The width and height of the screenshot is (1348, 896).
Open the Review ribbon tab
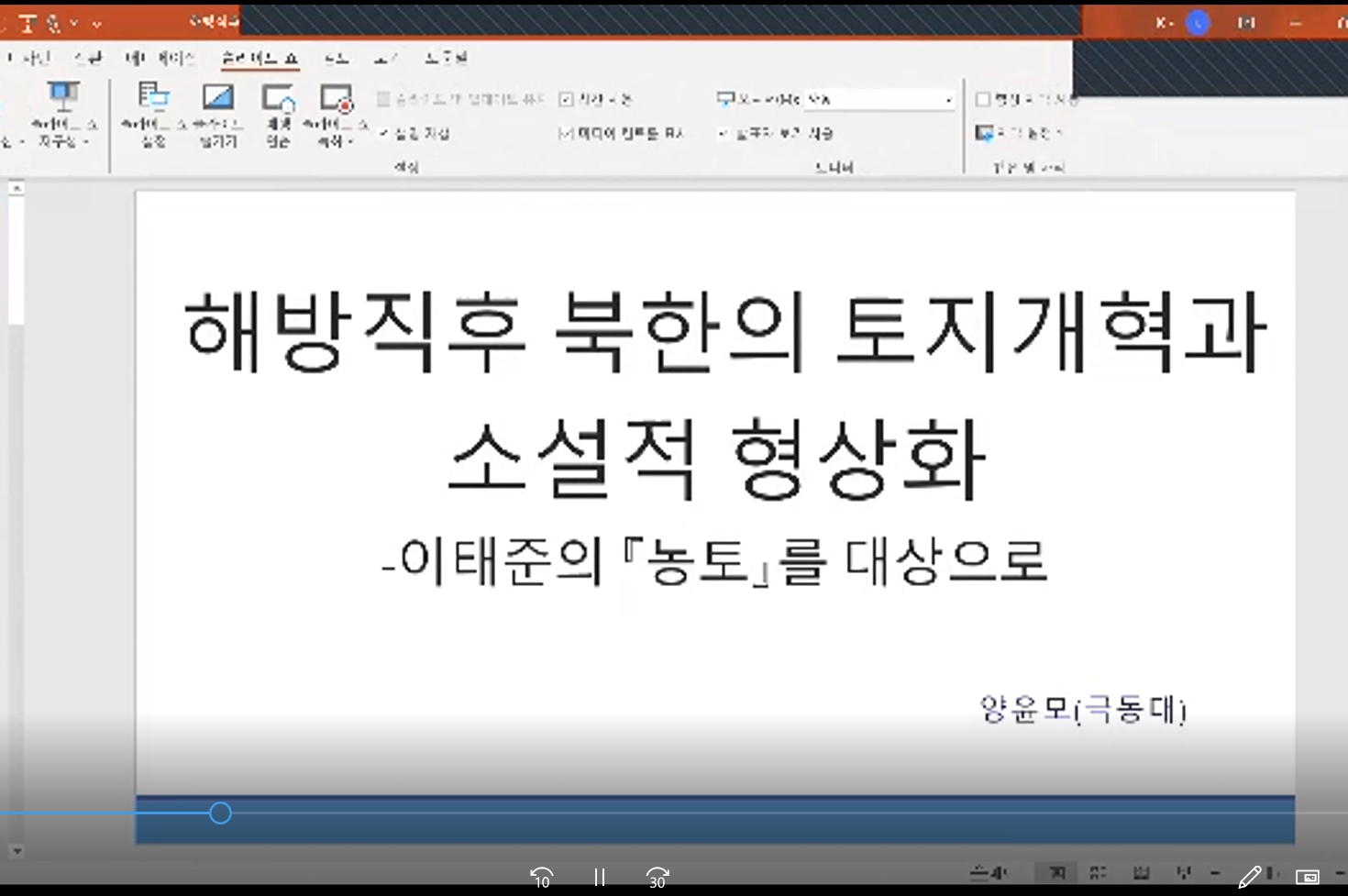(337, 58)
